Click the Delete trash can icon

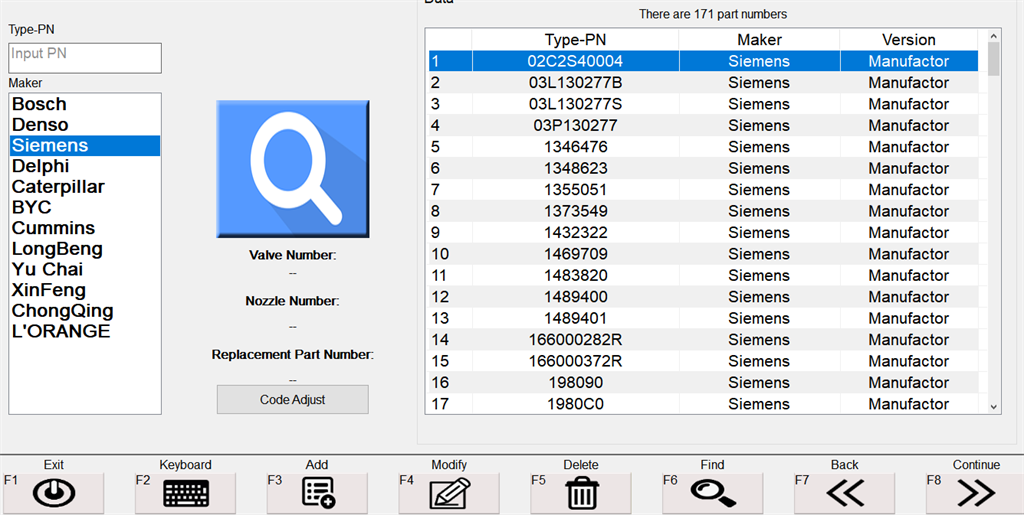(581, 493)
